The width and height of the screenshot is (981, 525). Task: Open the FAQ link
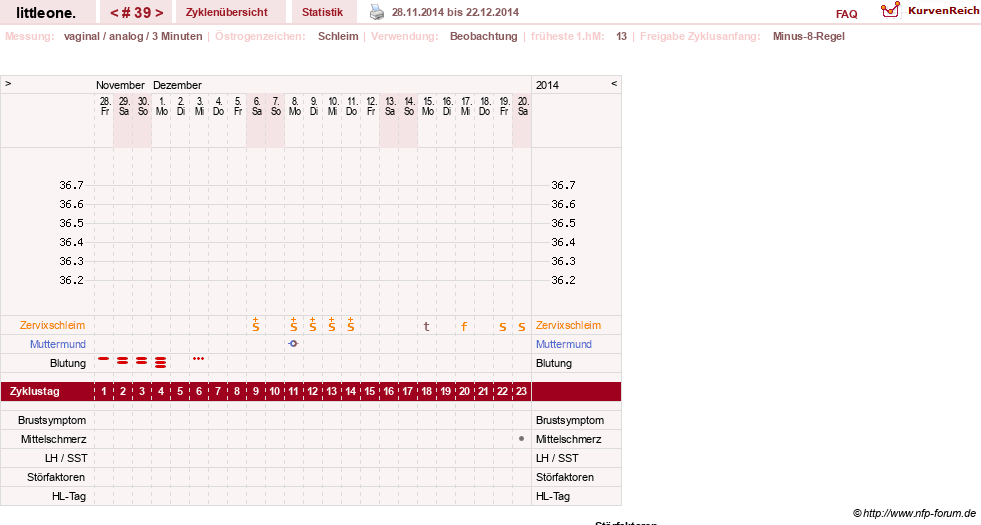(x=846, y=14)
